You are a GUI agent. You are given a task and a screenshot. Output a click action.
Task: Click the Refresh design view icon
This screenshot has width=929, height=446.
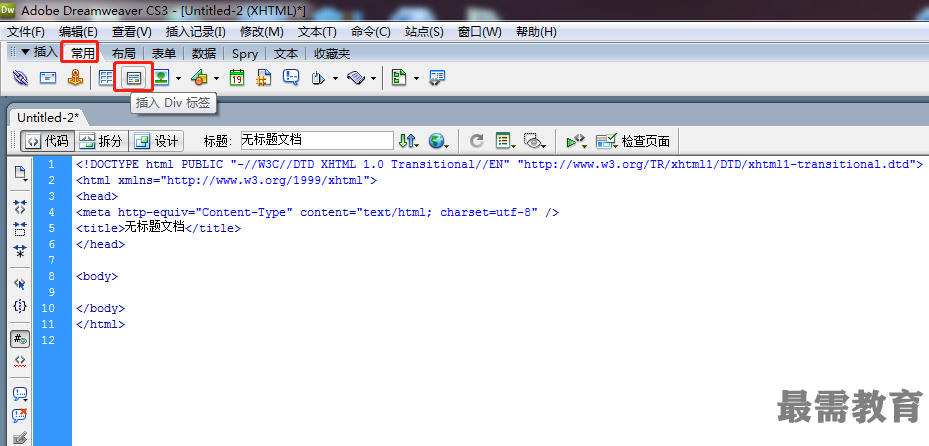(x=476, y=141)
